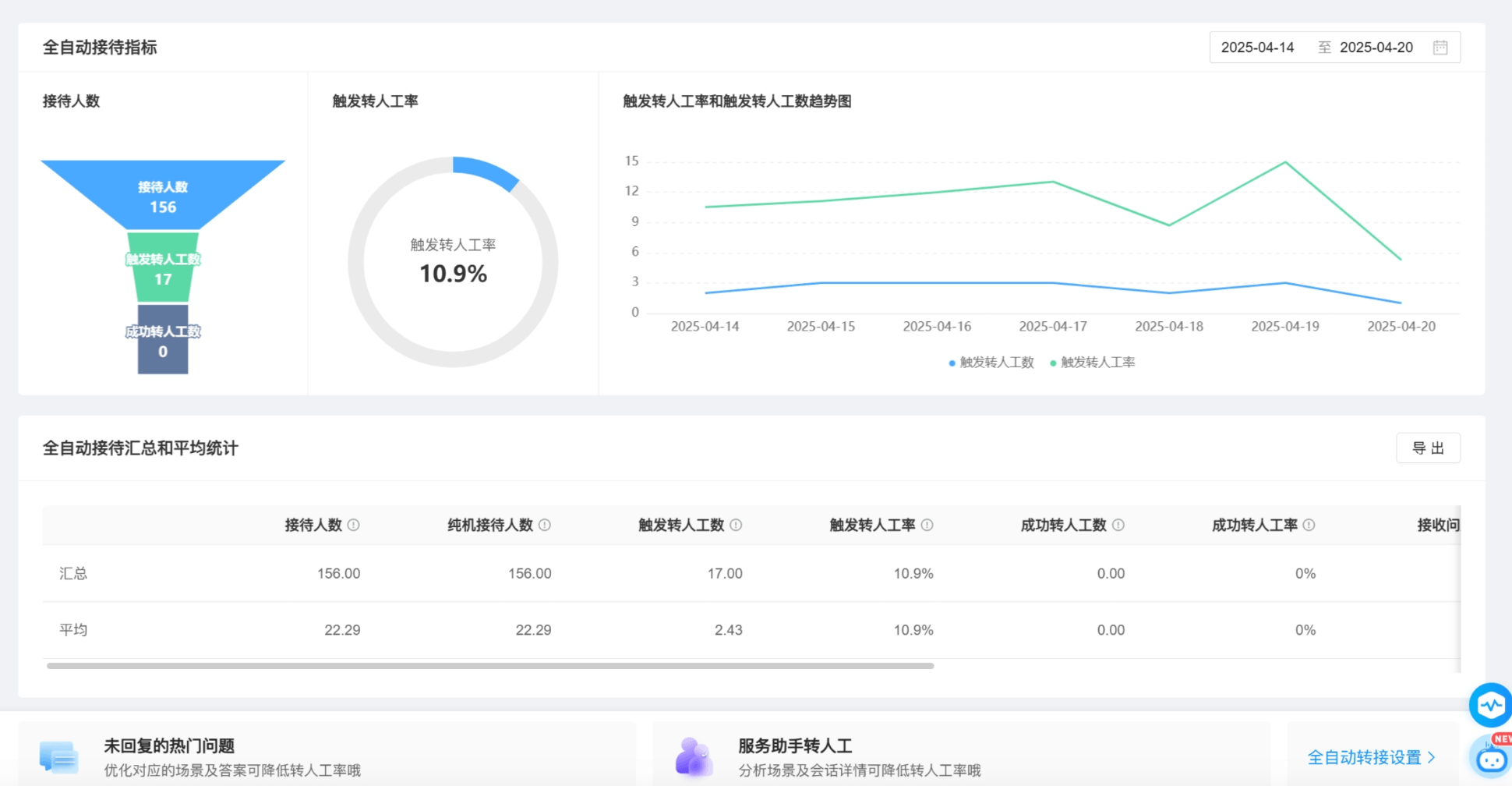Click the 17.00 cell in 汇总 row
Screen dimensions: 1512x786
click(x=725, y=573)
